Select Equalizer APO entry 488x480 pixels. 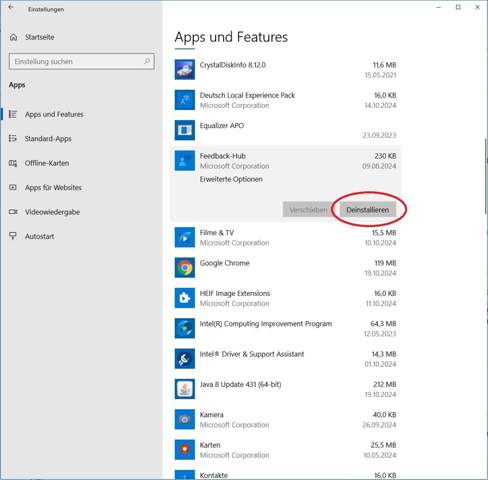(286, 130)
